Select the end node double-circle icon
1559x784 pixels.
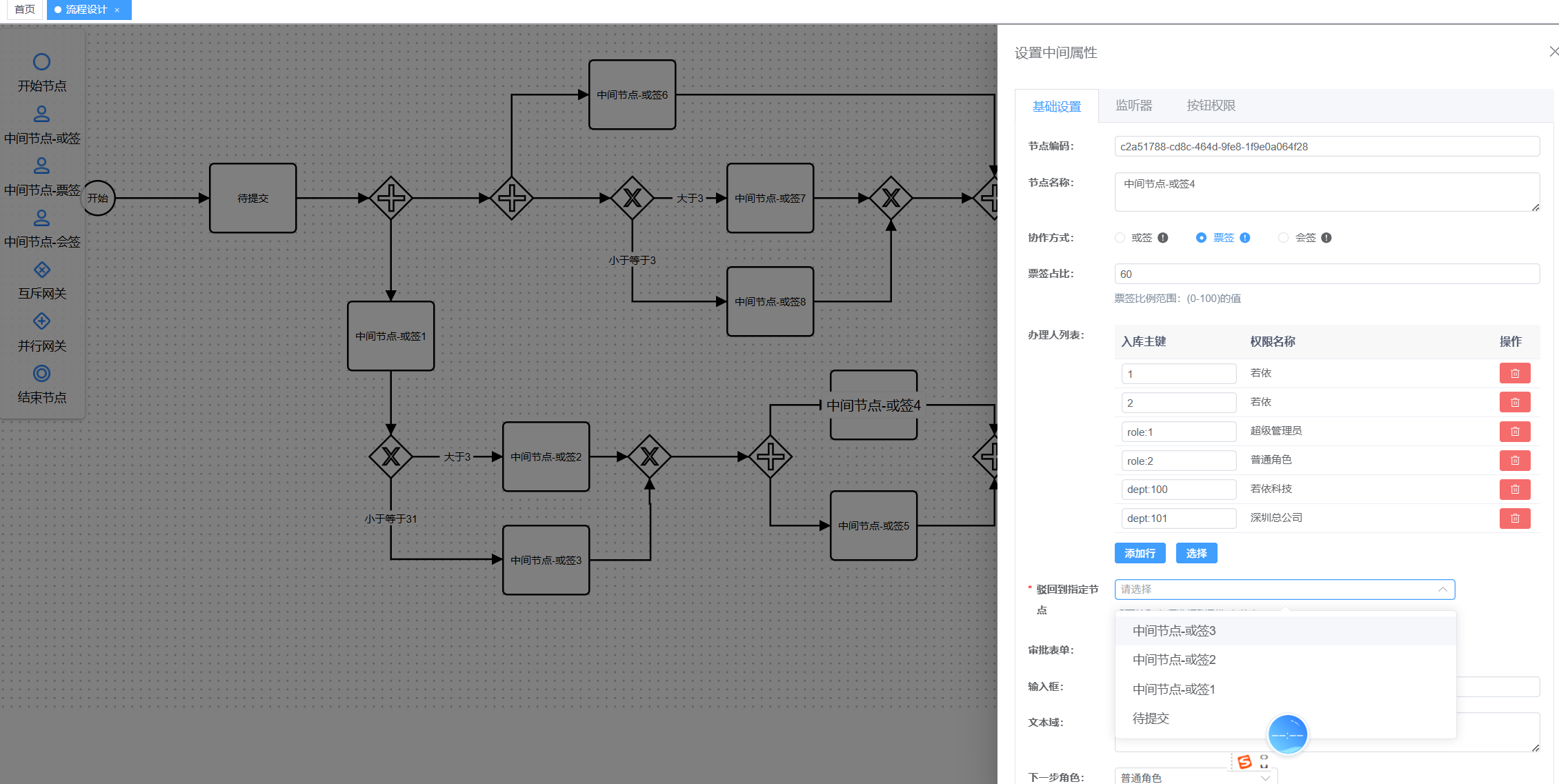click(x=41, y=373)
